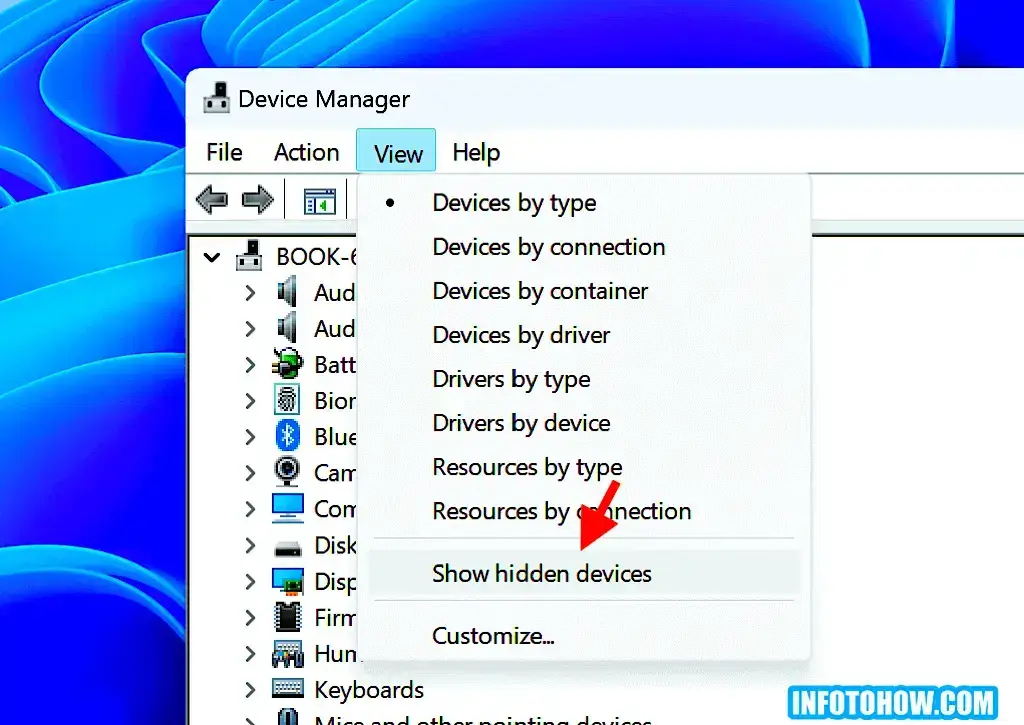Open the File menu
This screenshot has width=1024, height=725.
[224, 152]
